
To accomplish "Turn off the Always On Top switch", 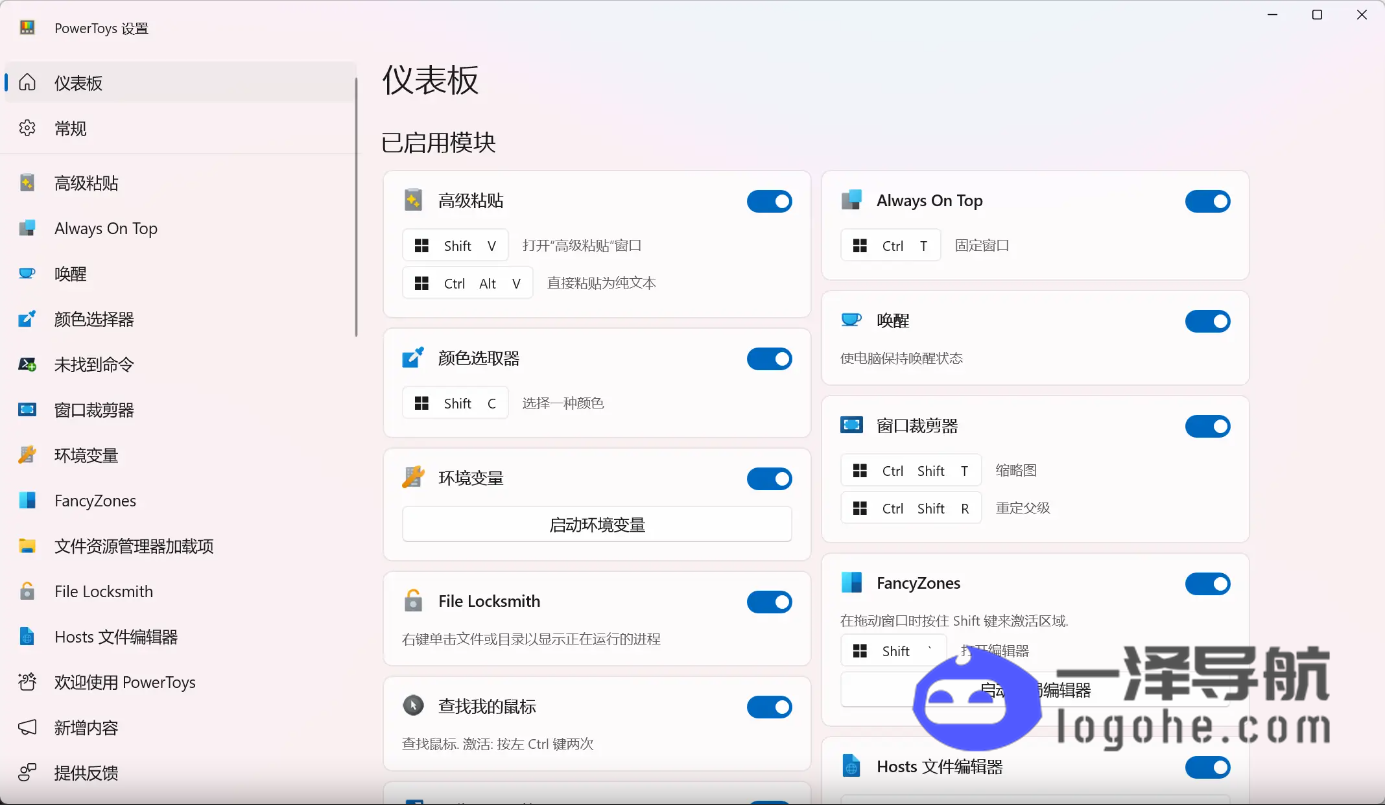I will (x=1208, y=201).
